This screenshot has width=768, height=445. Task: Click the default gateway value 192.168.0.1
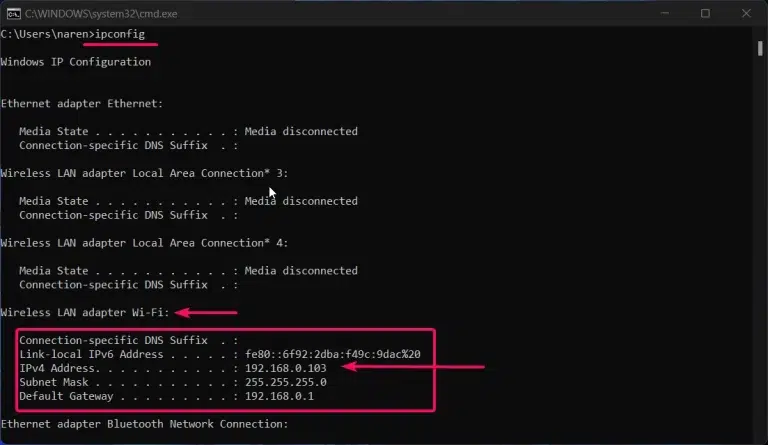[279, 396]
